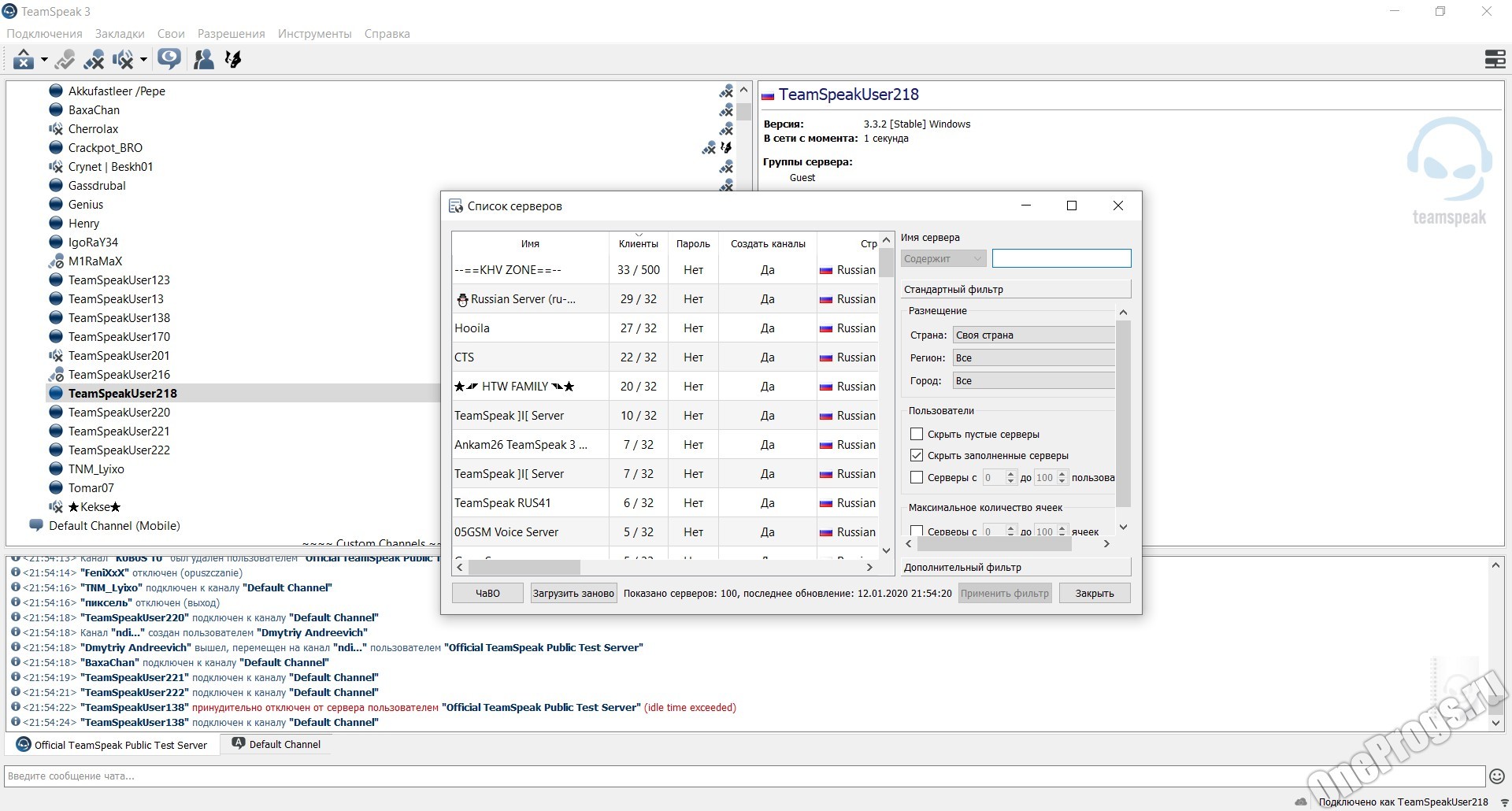Click the blue status ball of Genius
The width and height of the screenshot is (1512, 811).
pyautogui.click(x=56, y=205)
